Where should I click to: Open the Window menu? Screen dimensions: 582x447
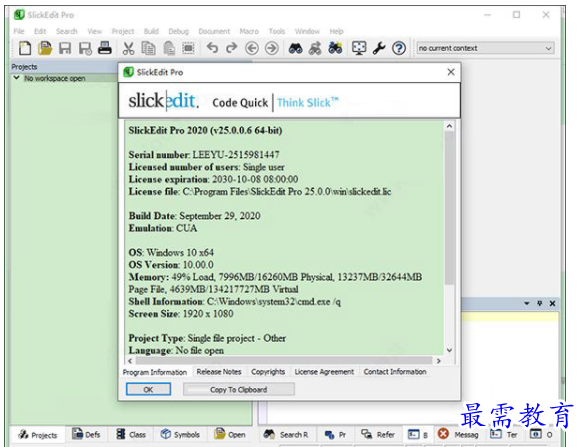pos(307,31)
